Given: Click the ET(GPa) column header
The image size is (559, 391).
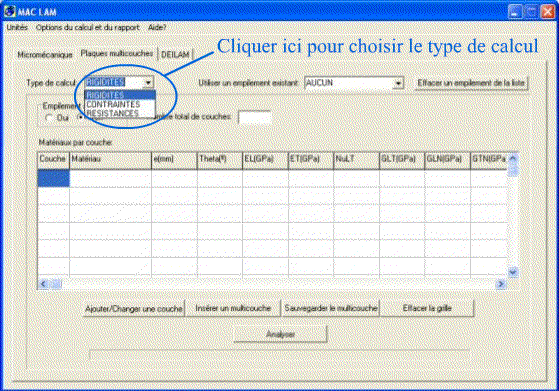Looking at the screenshot, I should (311, 160).
